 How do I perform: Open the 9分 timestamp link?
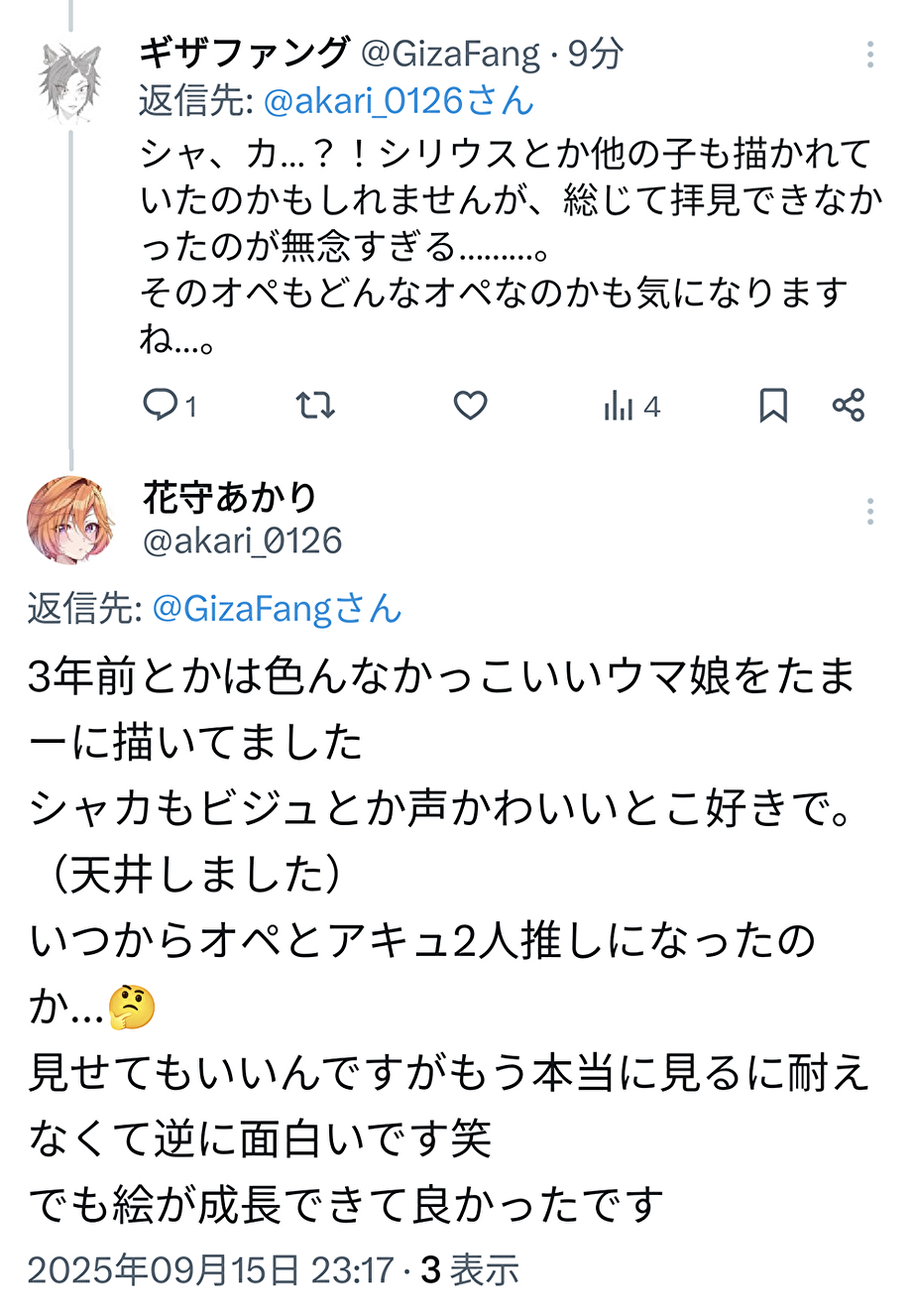[x=595, y=54]
